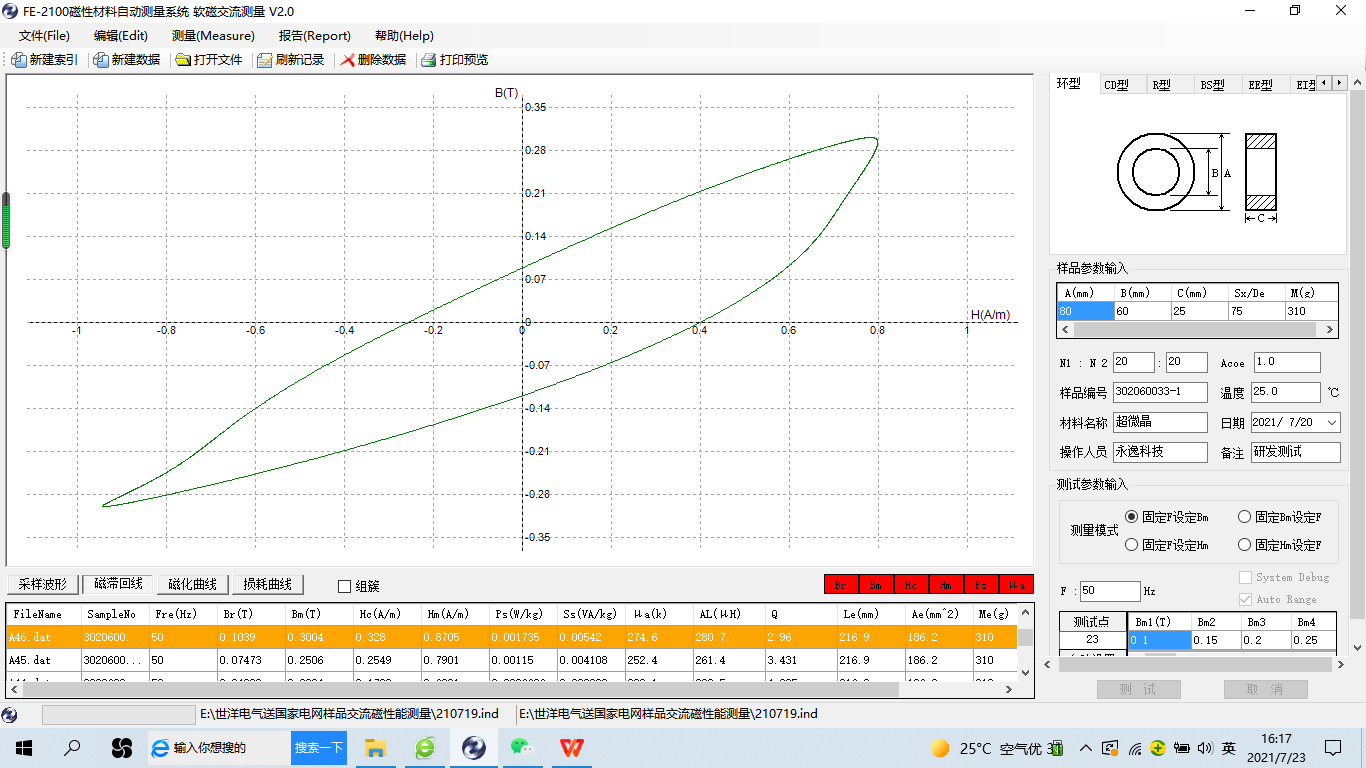Screen dimensions: 1366x768
Task: Click the frequency F input field
Action: click(x=1111, y=591)
